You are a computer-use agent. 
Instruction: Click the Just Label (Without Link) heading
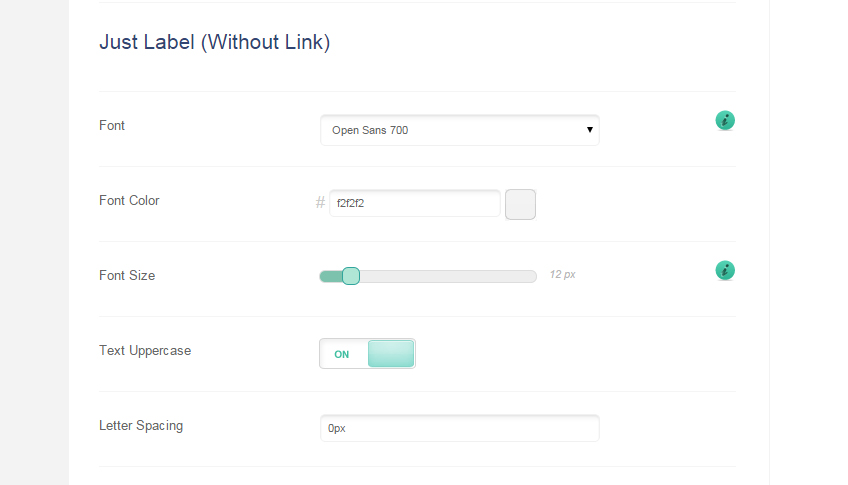(214, 42)
